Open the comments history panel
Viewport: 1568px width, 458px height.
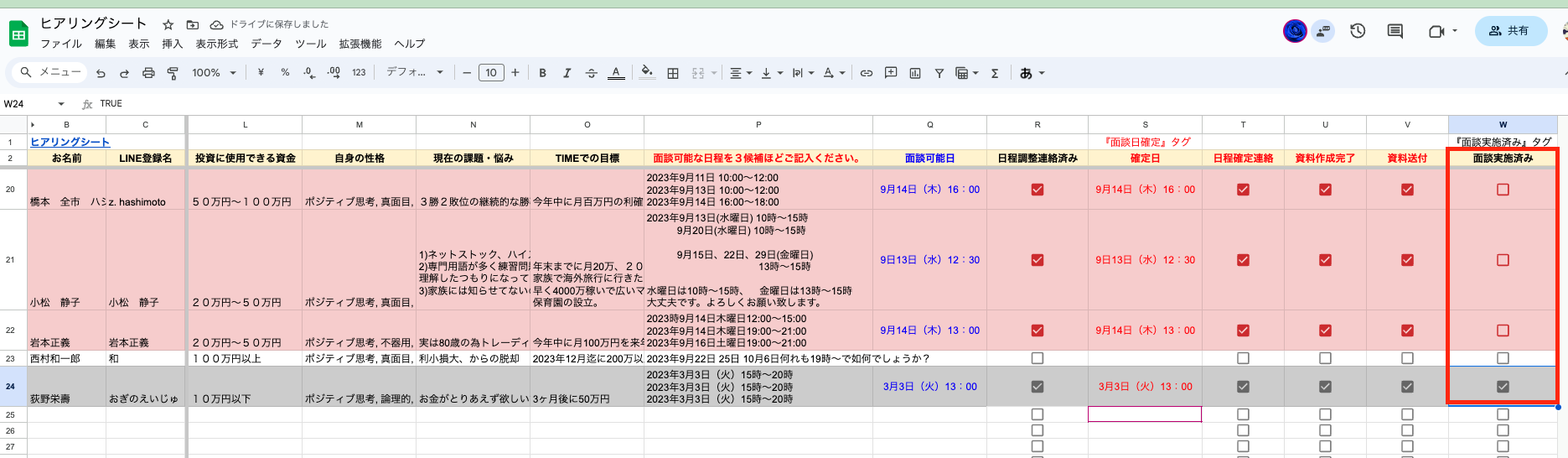click(x=1395, y=31)
